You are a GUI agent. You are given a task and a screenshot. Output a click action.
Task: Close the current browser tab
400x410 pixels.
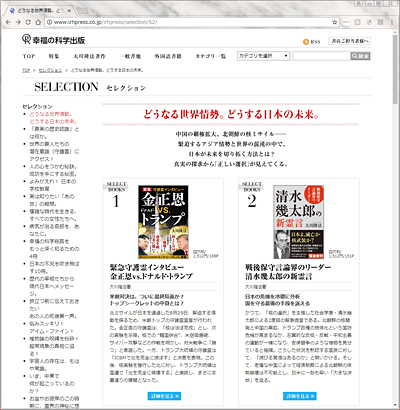point(69,11)
